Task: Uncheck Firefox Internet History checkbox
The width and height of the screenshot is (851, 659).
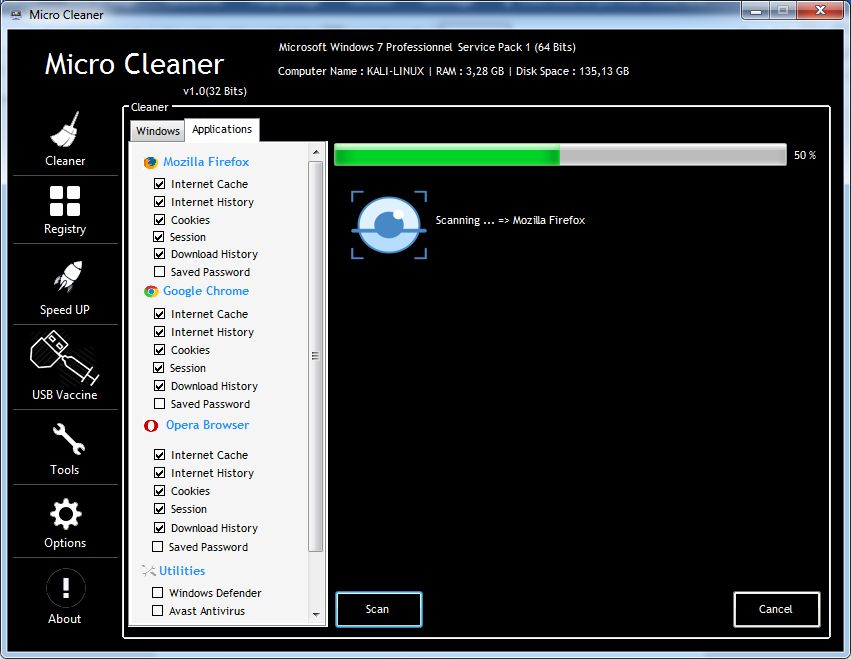Action: point(160,201)
